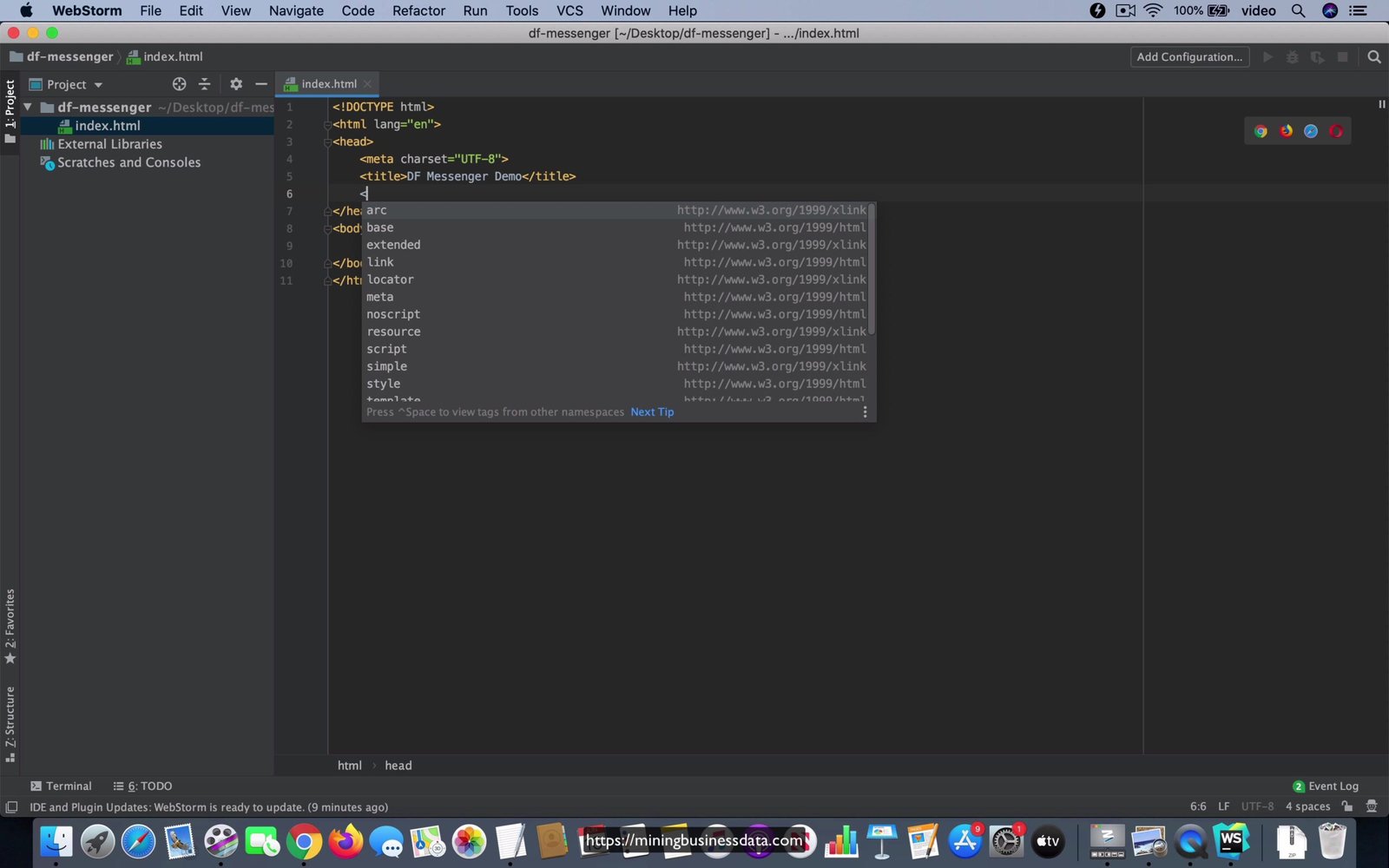Image resolution: width=1389 pixels, height=868 pixels.
Task: Toggle read-only lock icon in status bar
Action: pyautogui.click(x=1347, y=807)
